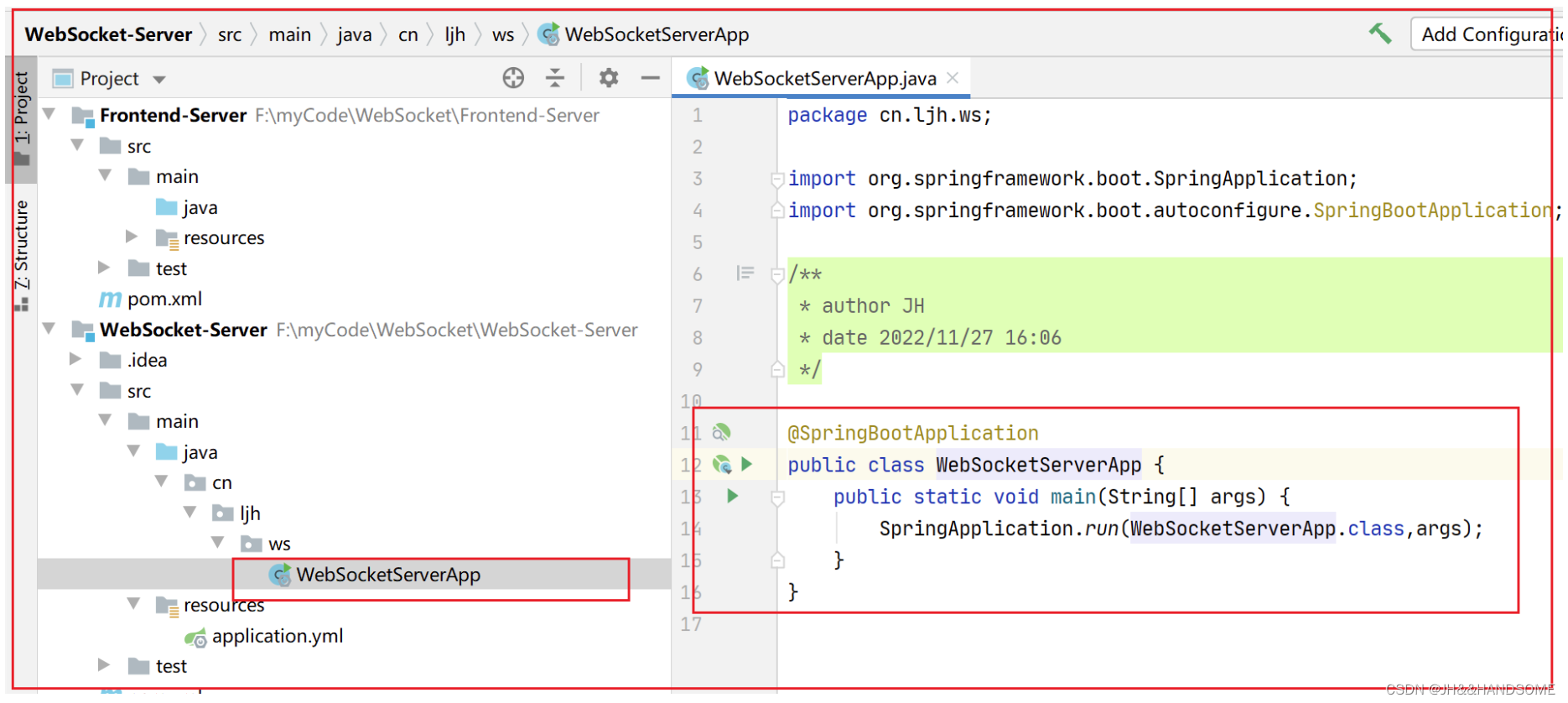Image resolution: width=1568 pixels, height=703 pixels.
Task: Click the ws breadcrumb
Action: 503,34
